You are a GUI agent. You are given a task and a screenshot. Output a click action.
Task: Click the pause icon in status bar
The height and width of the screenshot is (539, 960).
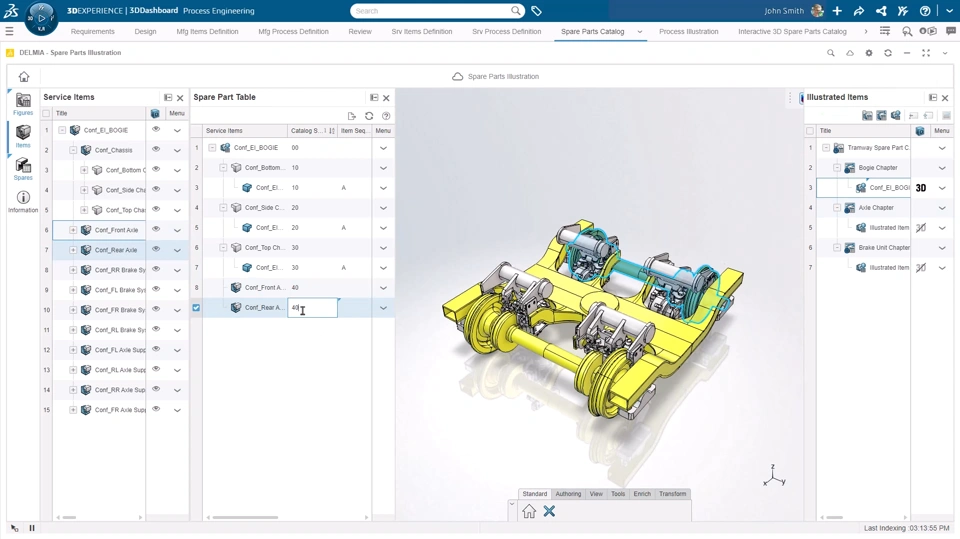click(32, 528)
